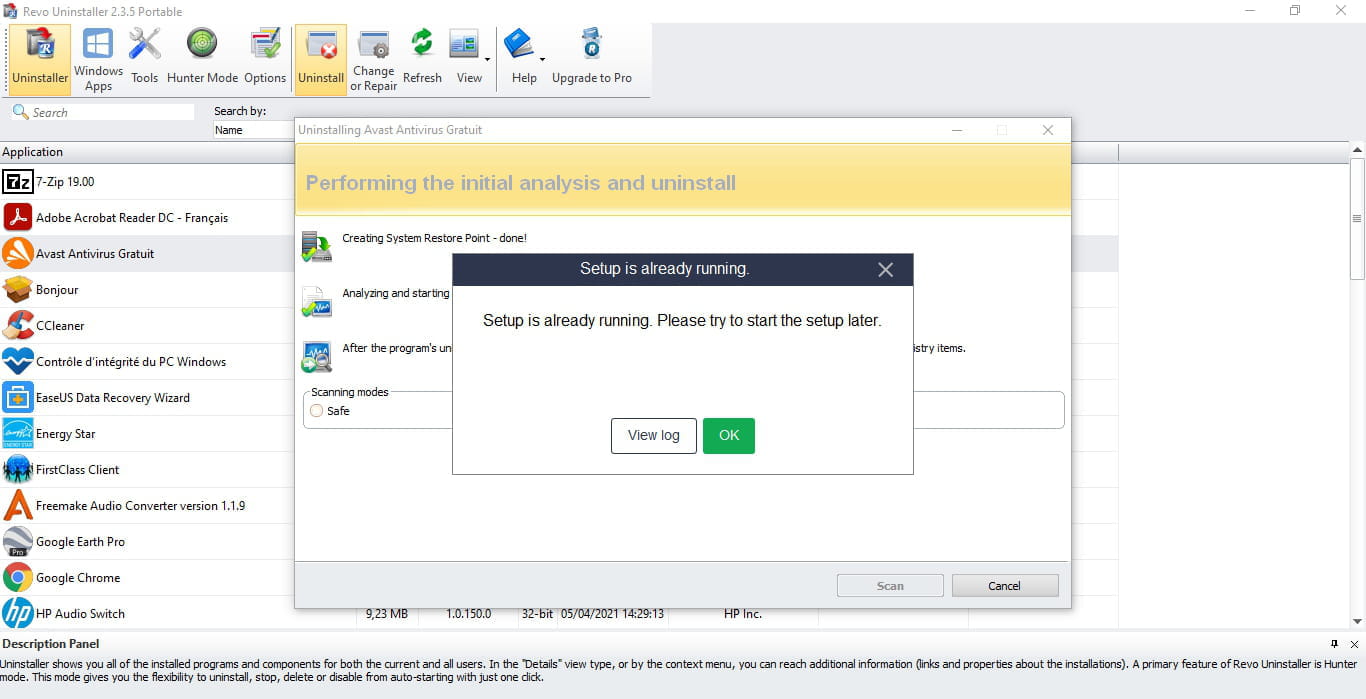
Task: Select 7-Zip 19.00 icon in list
Action: 18,181
